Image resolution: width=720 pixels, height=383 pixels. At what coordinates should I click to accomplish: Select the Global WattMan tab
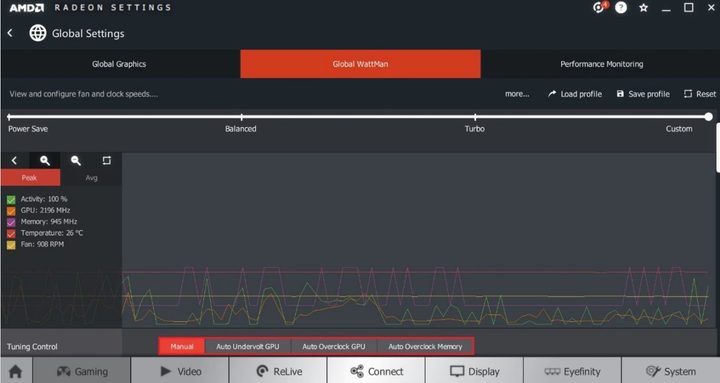tap(360, 64)
